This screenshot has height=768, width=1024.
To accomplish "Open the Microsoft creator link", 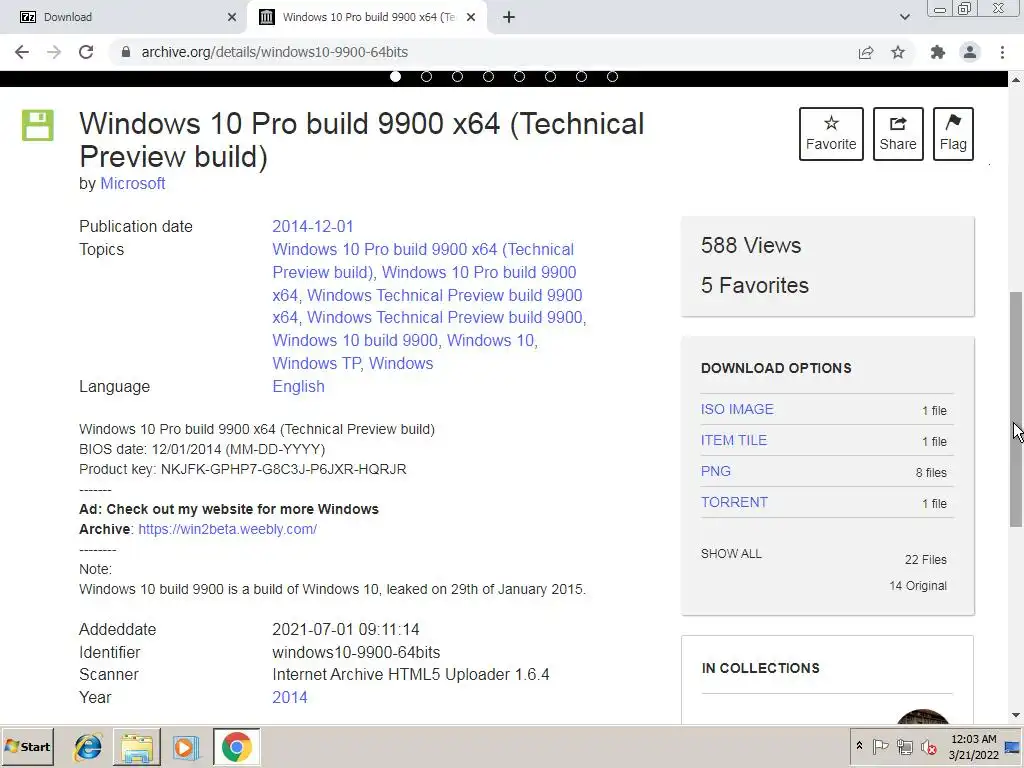I will pyautogui.click(x=133, y=184).
